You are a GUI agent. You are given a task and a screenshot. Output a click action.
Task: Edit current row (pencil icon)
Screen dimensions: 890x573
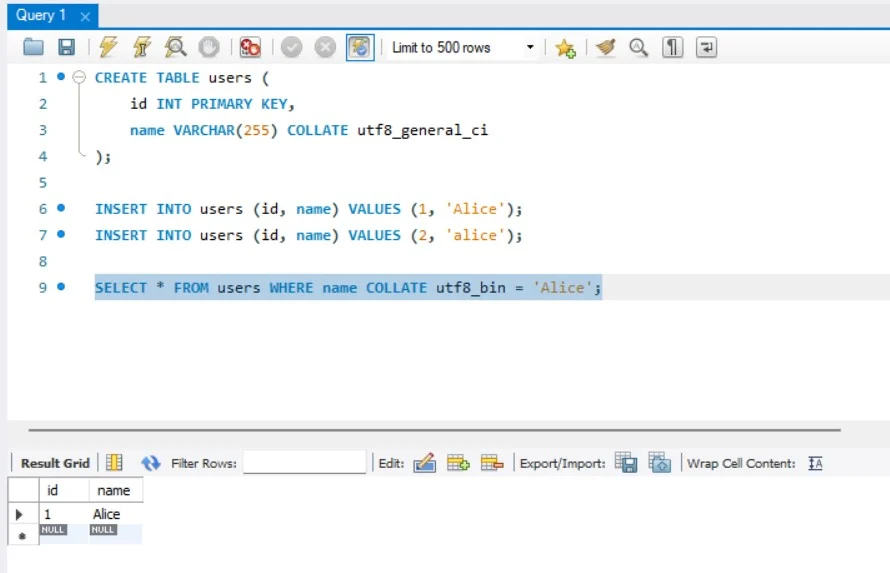pos(425,462)
